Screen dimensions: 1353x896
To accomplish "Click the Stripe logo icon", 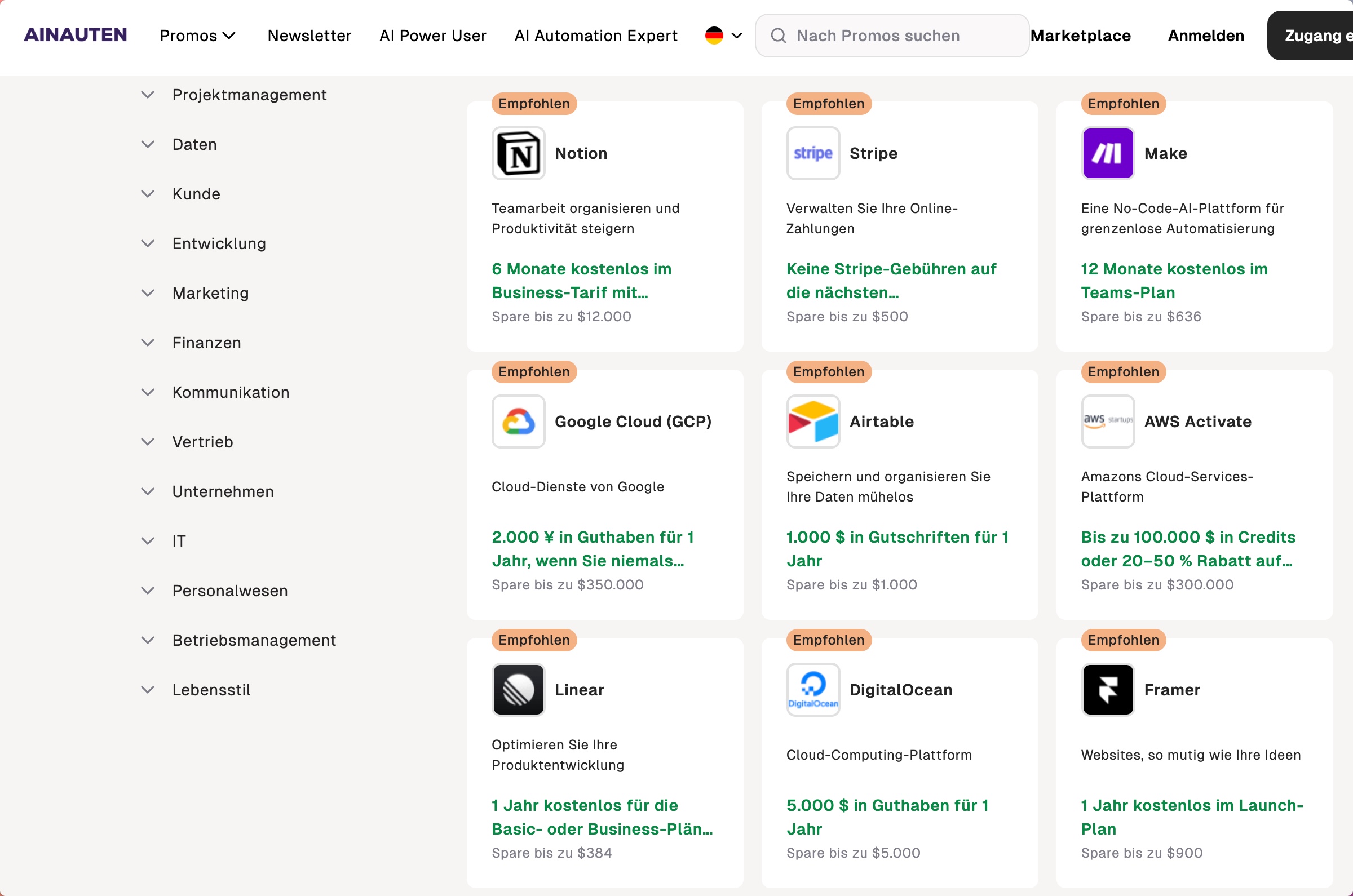I will pyautogui.click(x=813, y=153).
